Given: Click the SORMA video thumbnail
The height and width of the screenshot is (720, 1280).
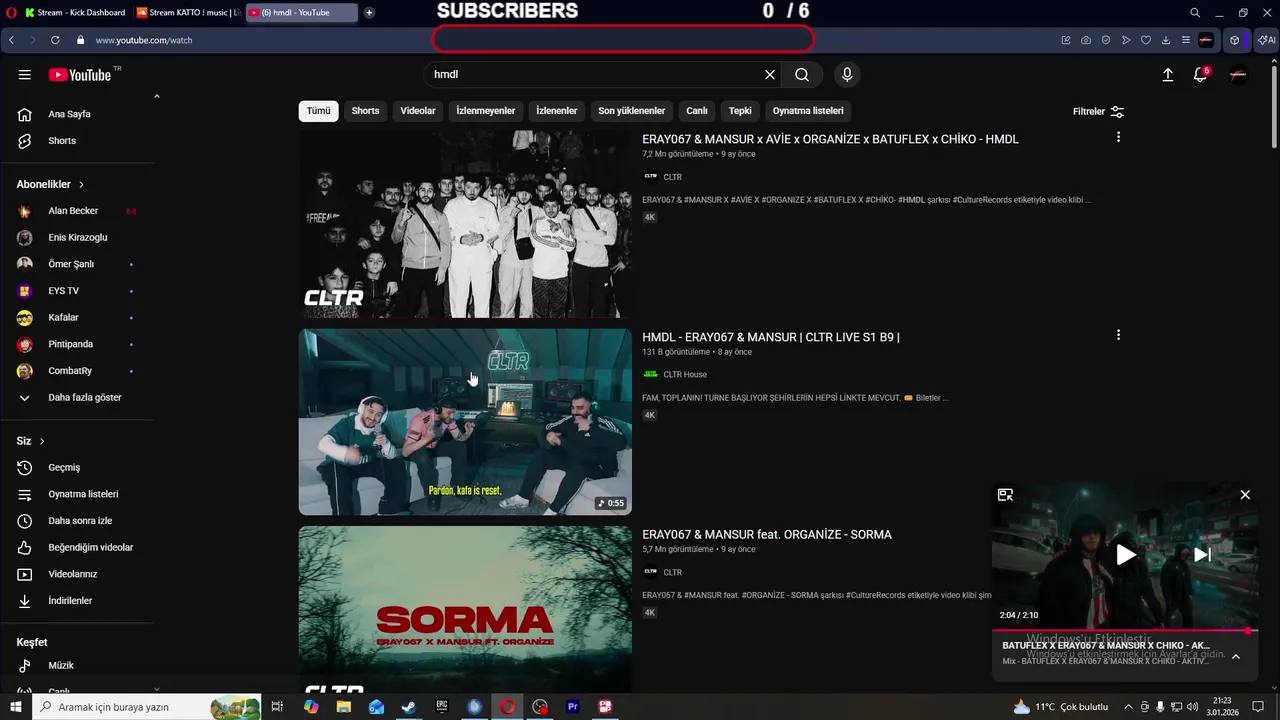Looking at the screenshot, I should pyautogui.click(x=465, y=609).
